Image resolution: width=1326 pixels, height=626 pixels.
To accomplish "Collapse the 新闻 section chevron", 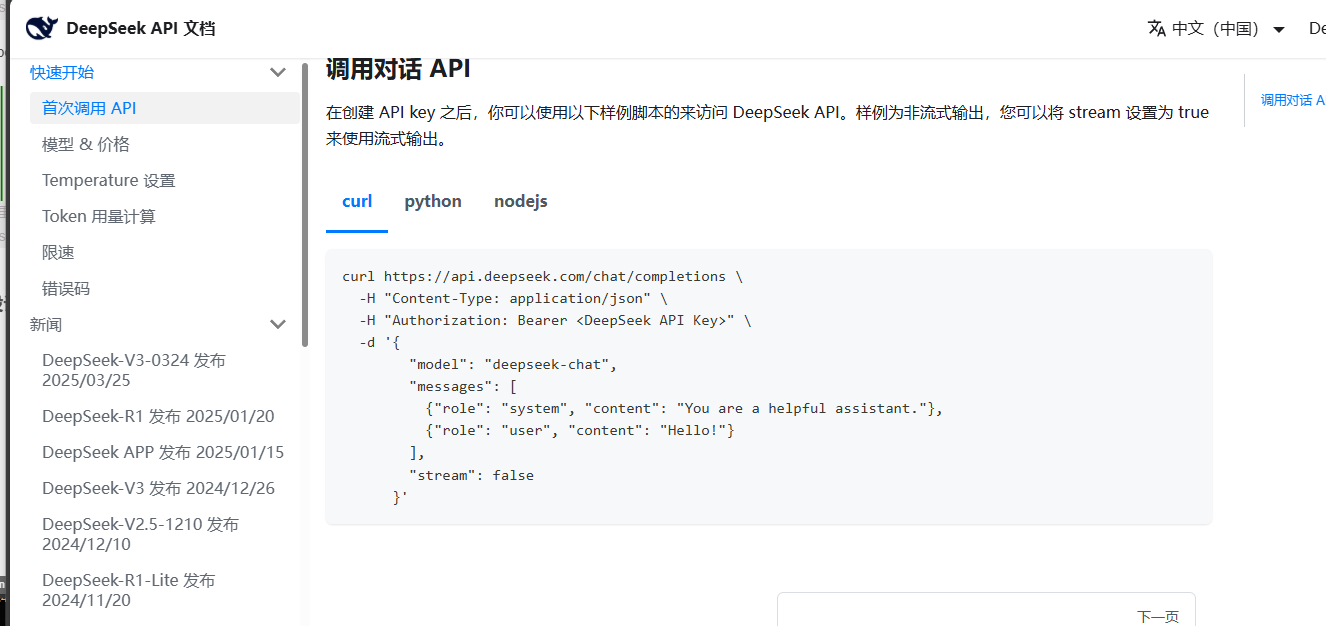I will 278,324.
